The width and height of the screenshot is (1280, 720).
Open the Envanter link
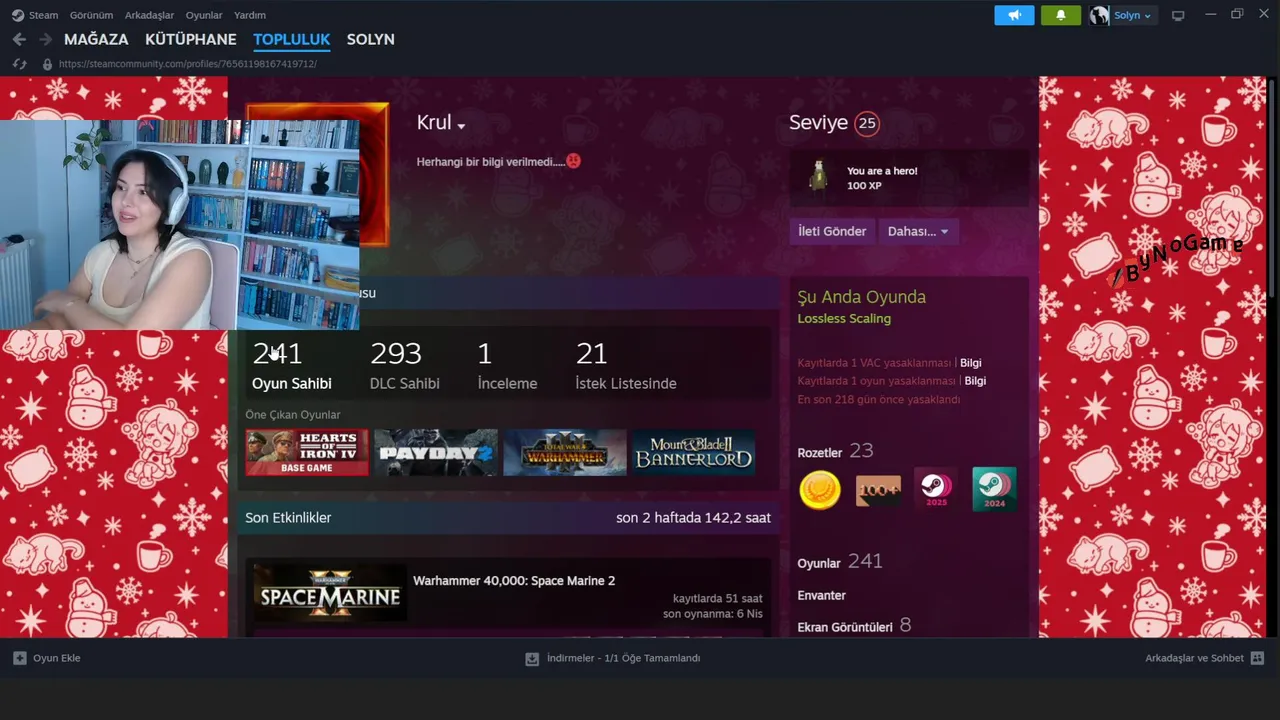coord(821,595)
